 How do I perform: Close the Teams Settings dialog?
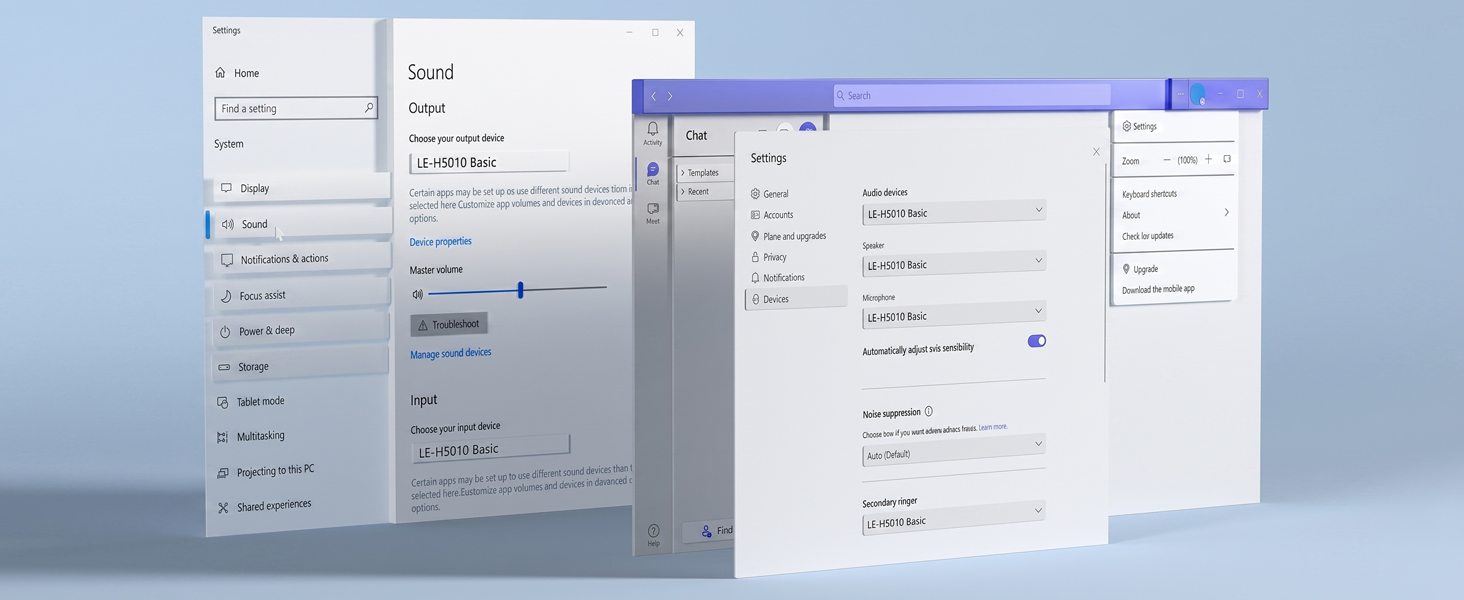click(x=1096, y=152)
